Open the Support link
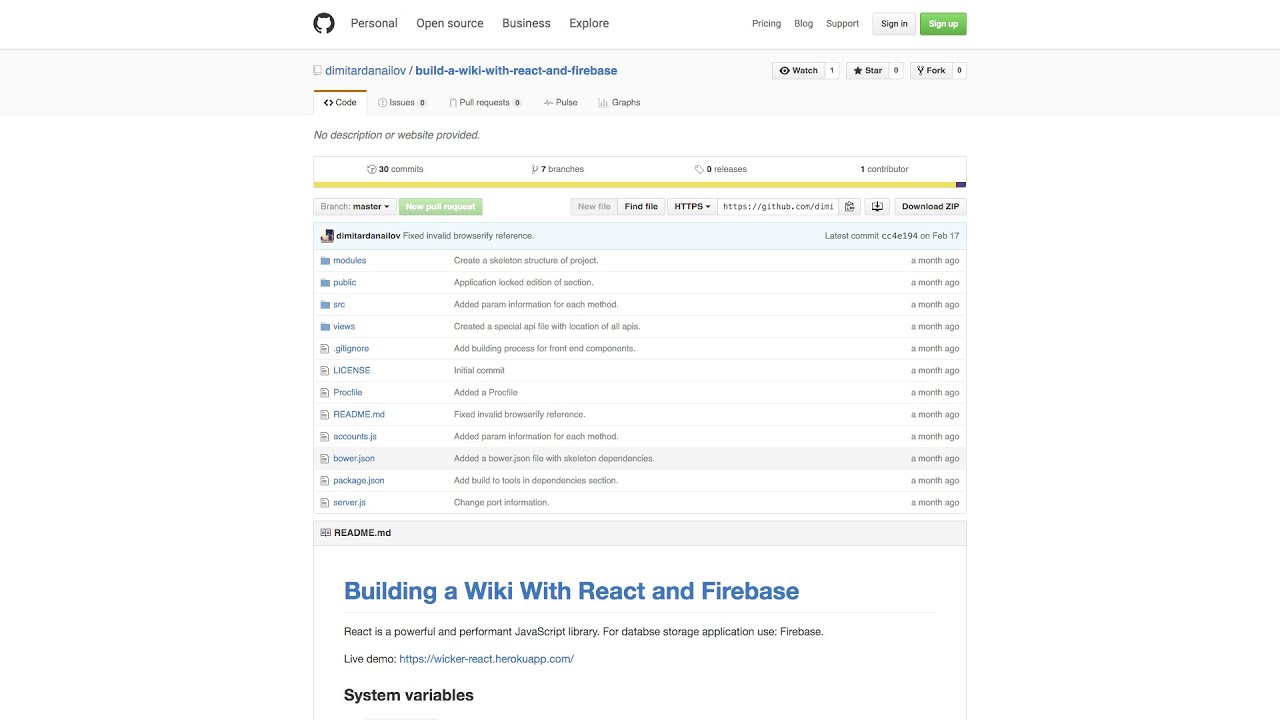 point(842,24)
